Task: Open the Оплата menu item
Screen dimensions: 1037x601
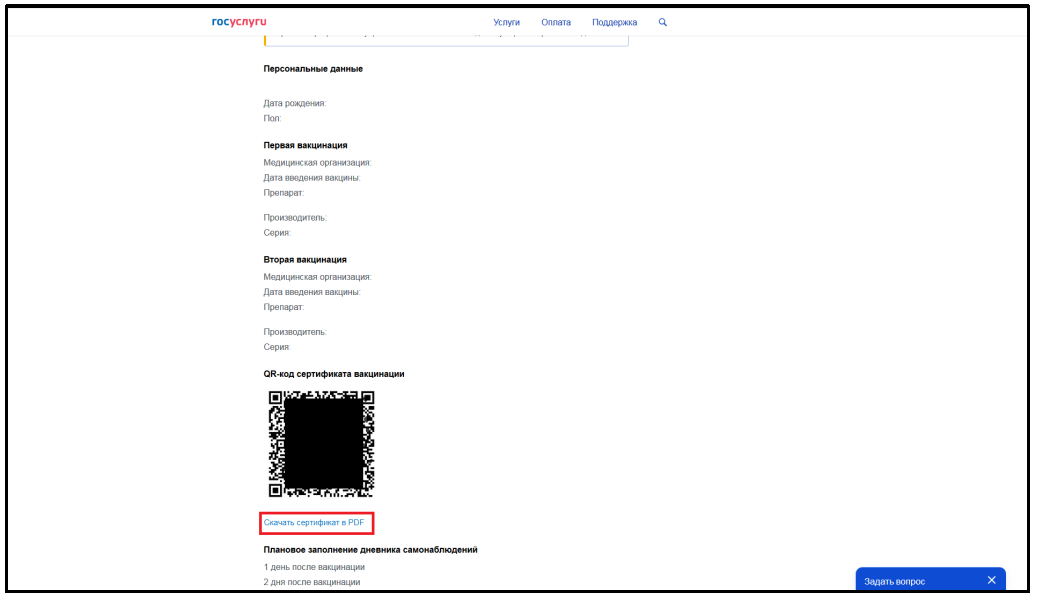Action: [556, 22]
